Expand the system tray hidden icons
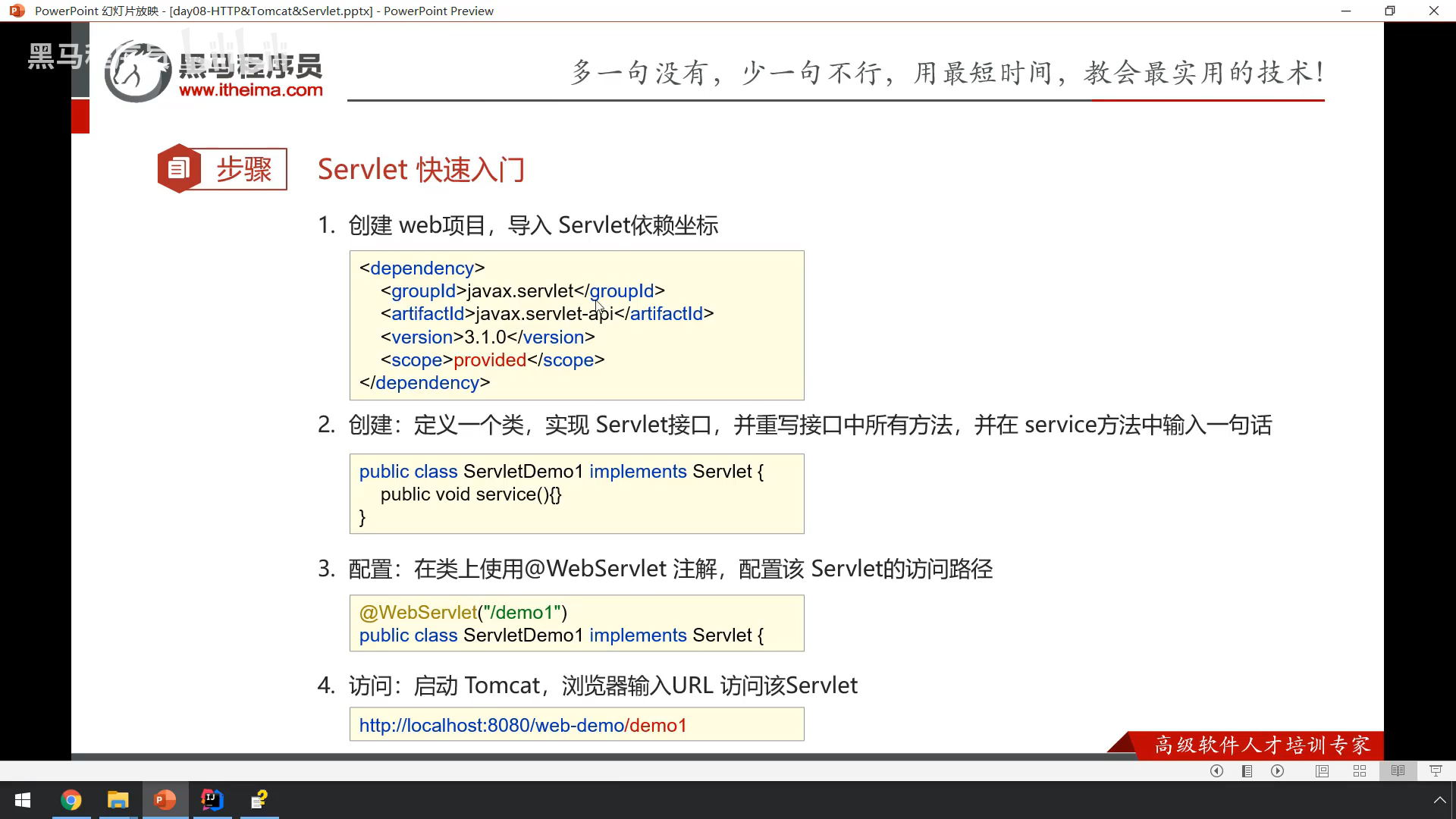Image resolution: width=1456 pixels, height=819 pixels. 1439,800
